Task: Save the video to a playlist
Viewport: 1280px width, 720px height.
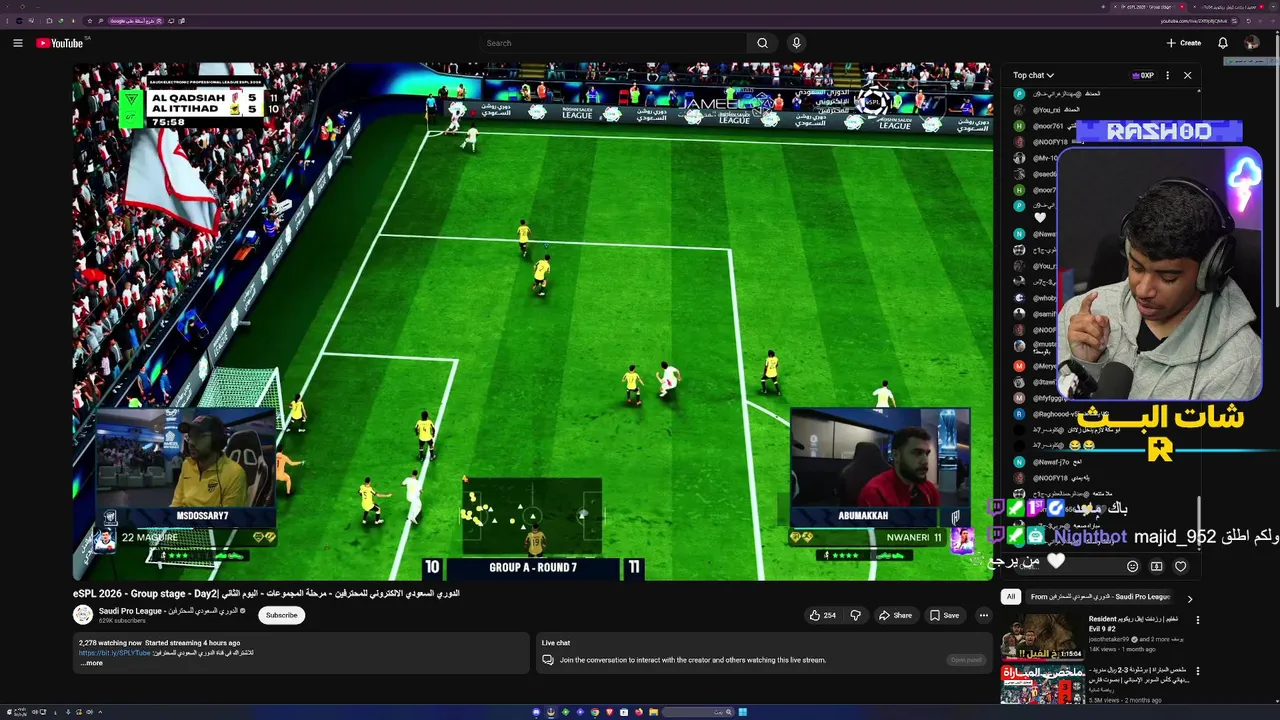Action: pos(943,615)
